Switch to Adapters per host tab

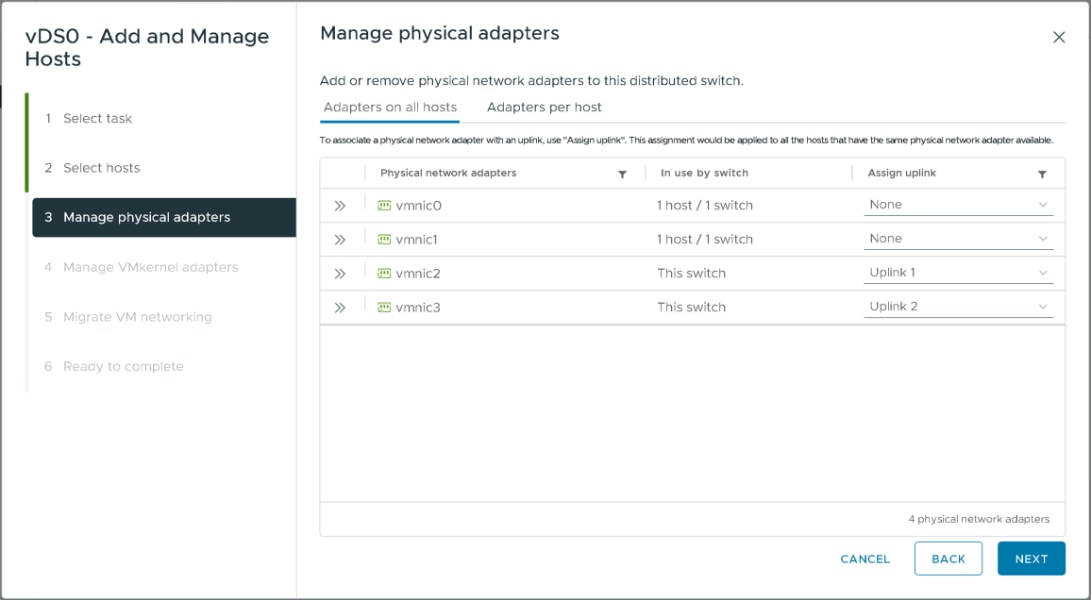click(x=544, y=107)
